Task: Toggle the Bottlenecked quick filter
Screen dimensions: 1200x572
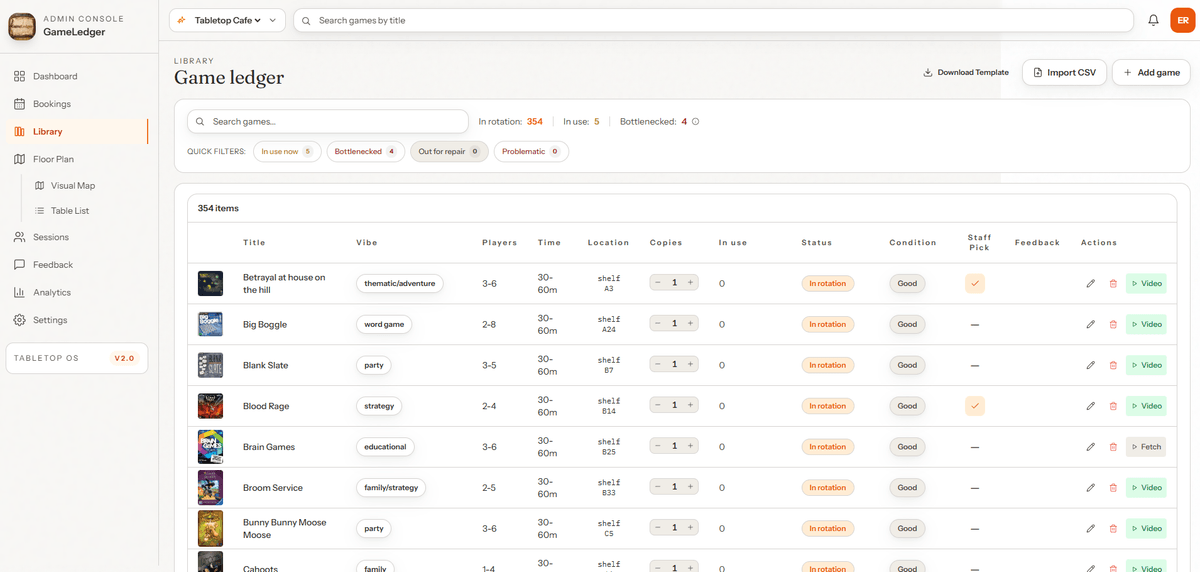Action: [x=365, y=152]
